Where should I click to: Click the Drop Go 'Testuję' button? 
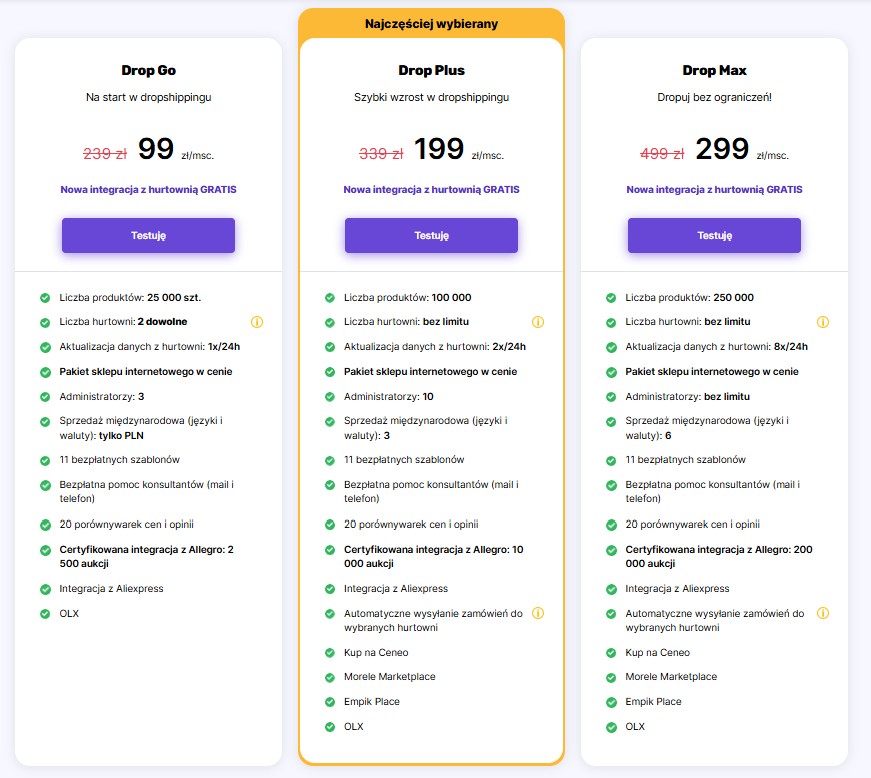tap(148, 236)
